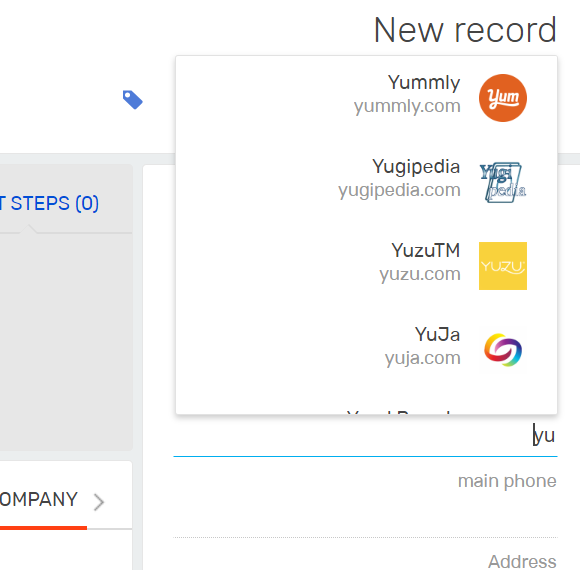
Task: Click the colorful YuJa swirl logo
Action: point(503,350)
